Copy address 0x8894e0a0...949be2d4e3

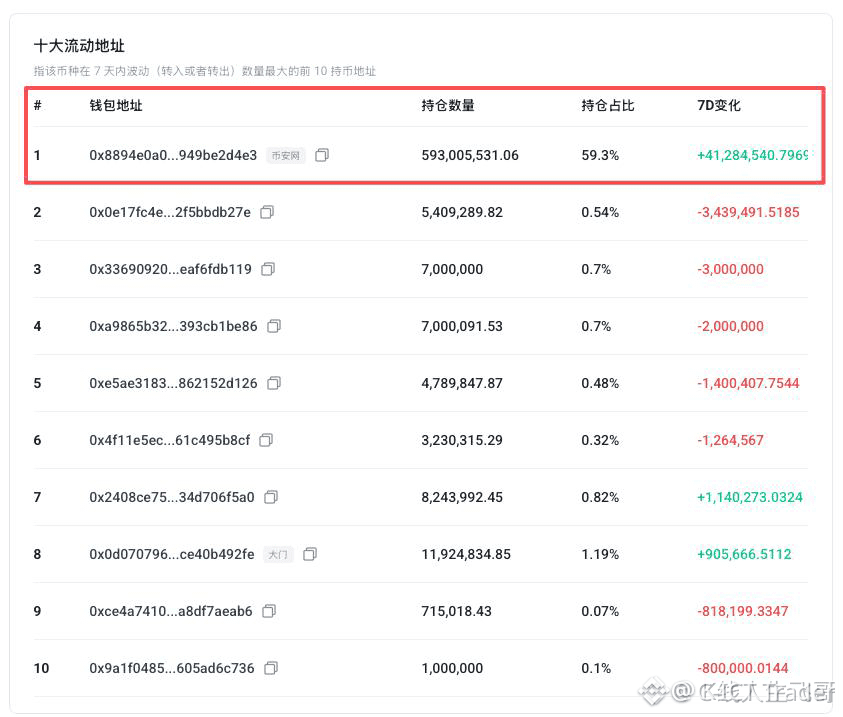[x=322, y=155]
